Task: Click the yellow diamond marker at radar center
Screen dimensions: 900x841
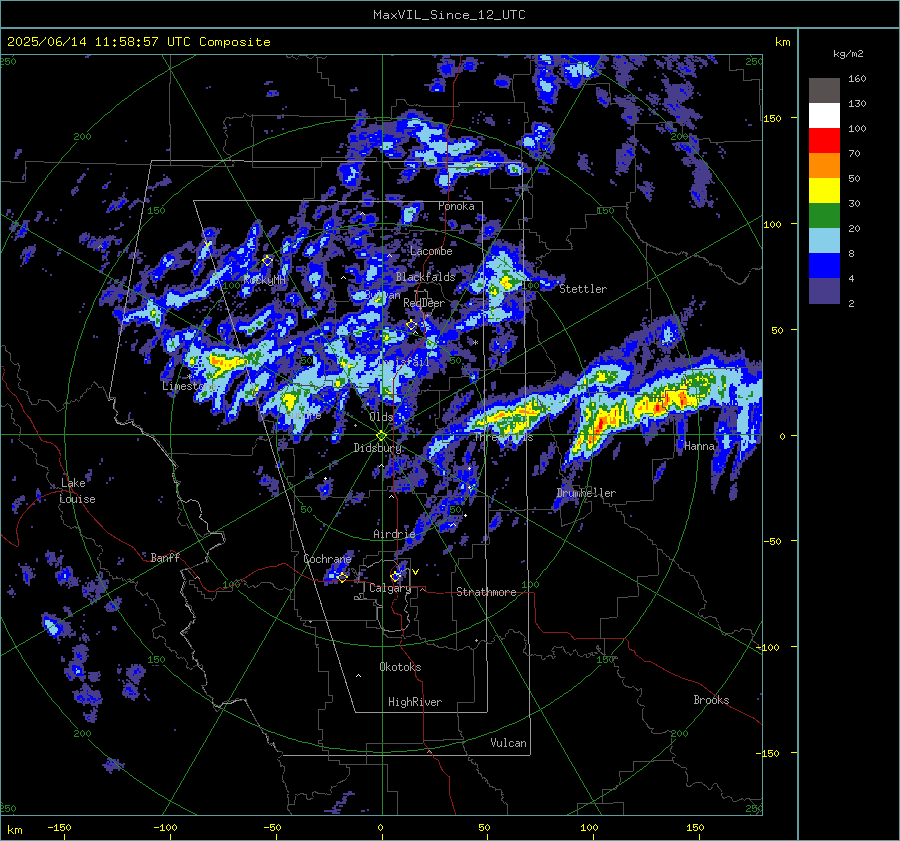Action: 381,436
